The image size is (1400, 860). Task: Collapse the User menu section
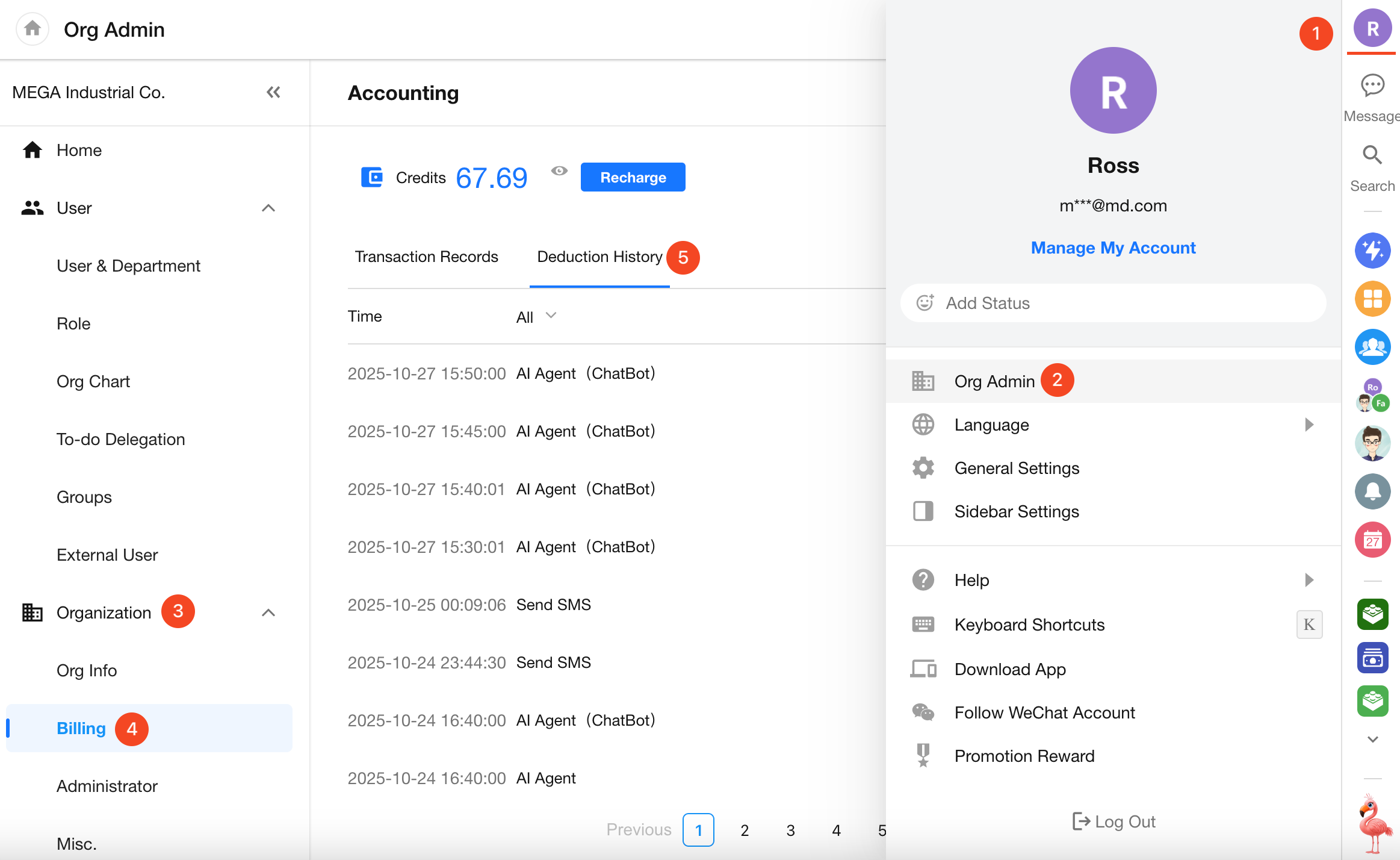click(268, 208)
